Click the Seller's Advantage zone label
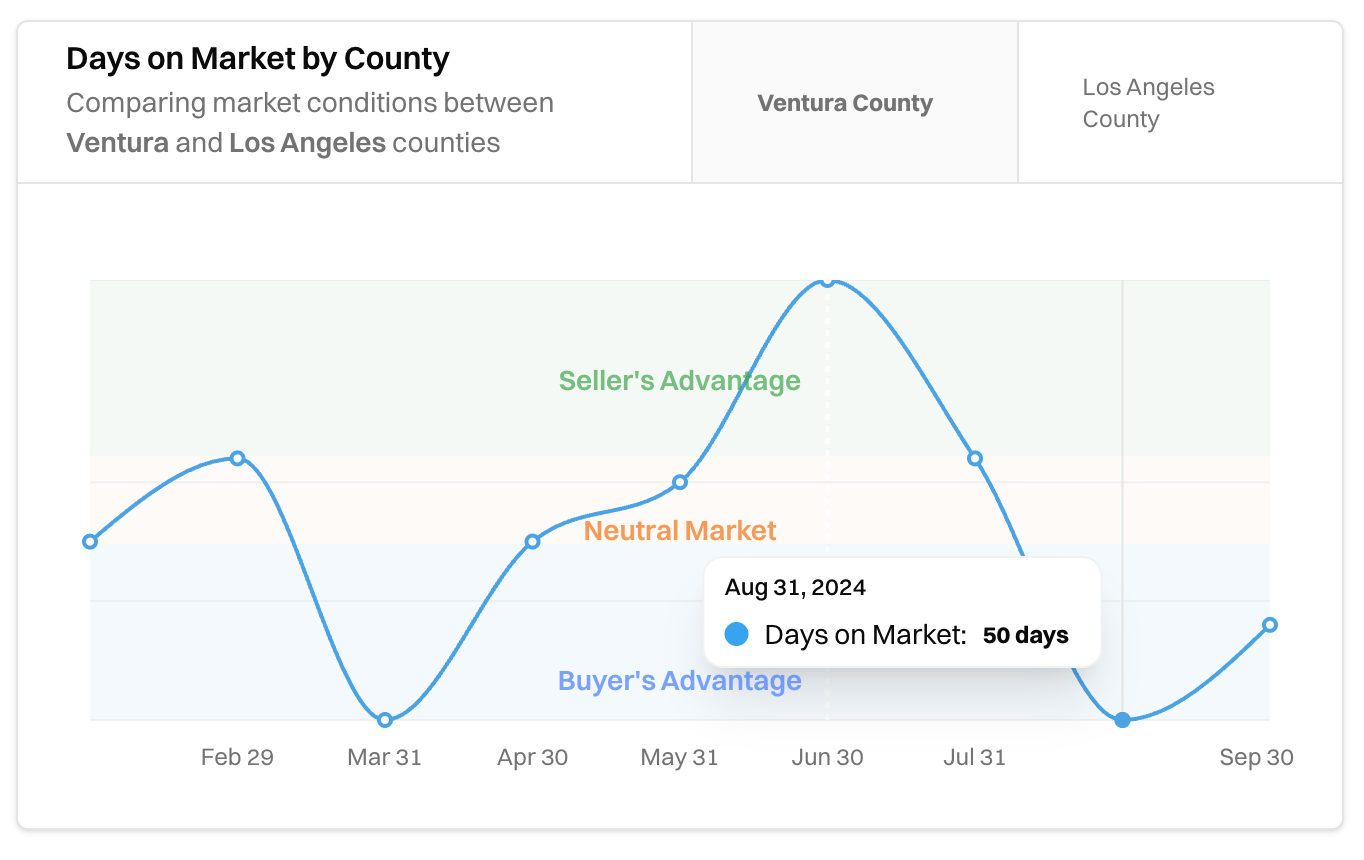Image resolution: width=1364 pixels, height=860 pixels. pyautogui.click(x=679, y=380)
